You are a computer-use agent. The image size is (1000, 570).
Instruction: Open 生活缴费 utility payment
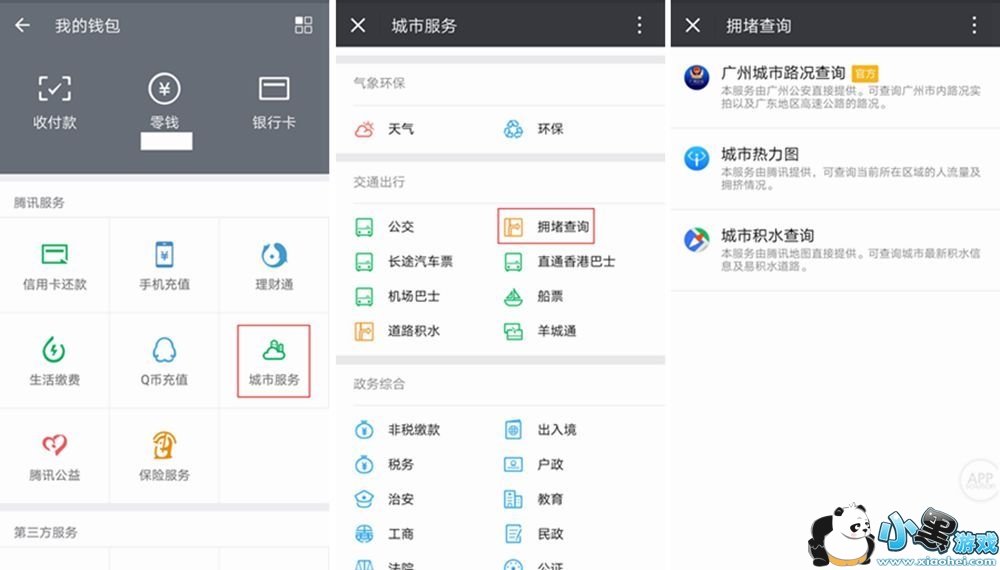(x=55, y=361)
